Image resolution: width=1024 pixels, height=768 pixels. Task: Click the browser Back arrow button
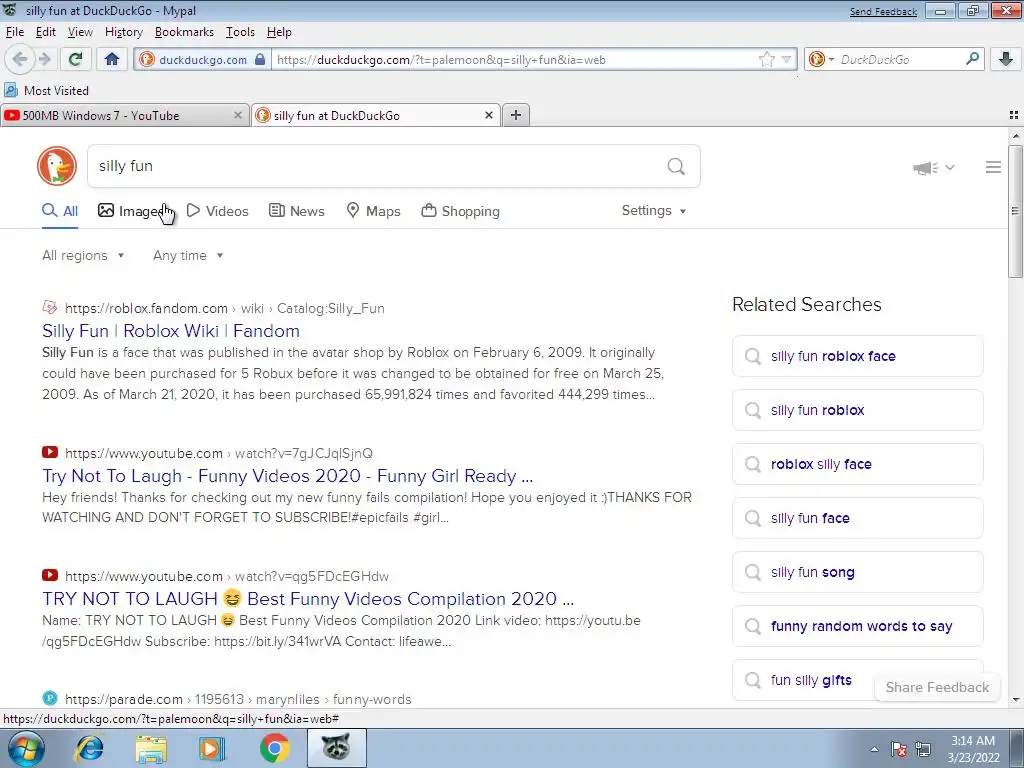(20, 59)
